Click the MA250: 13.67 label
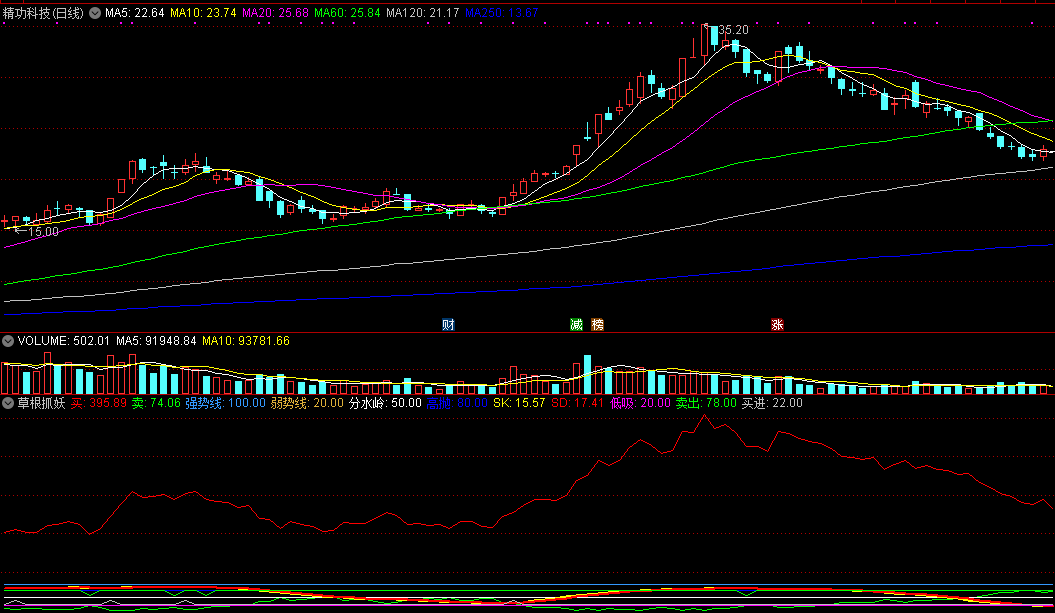The image size is (1055, 613). (502, 13)
